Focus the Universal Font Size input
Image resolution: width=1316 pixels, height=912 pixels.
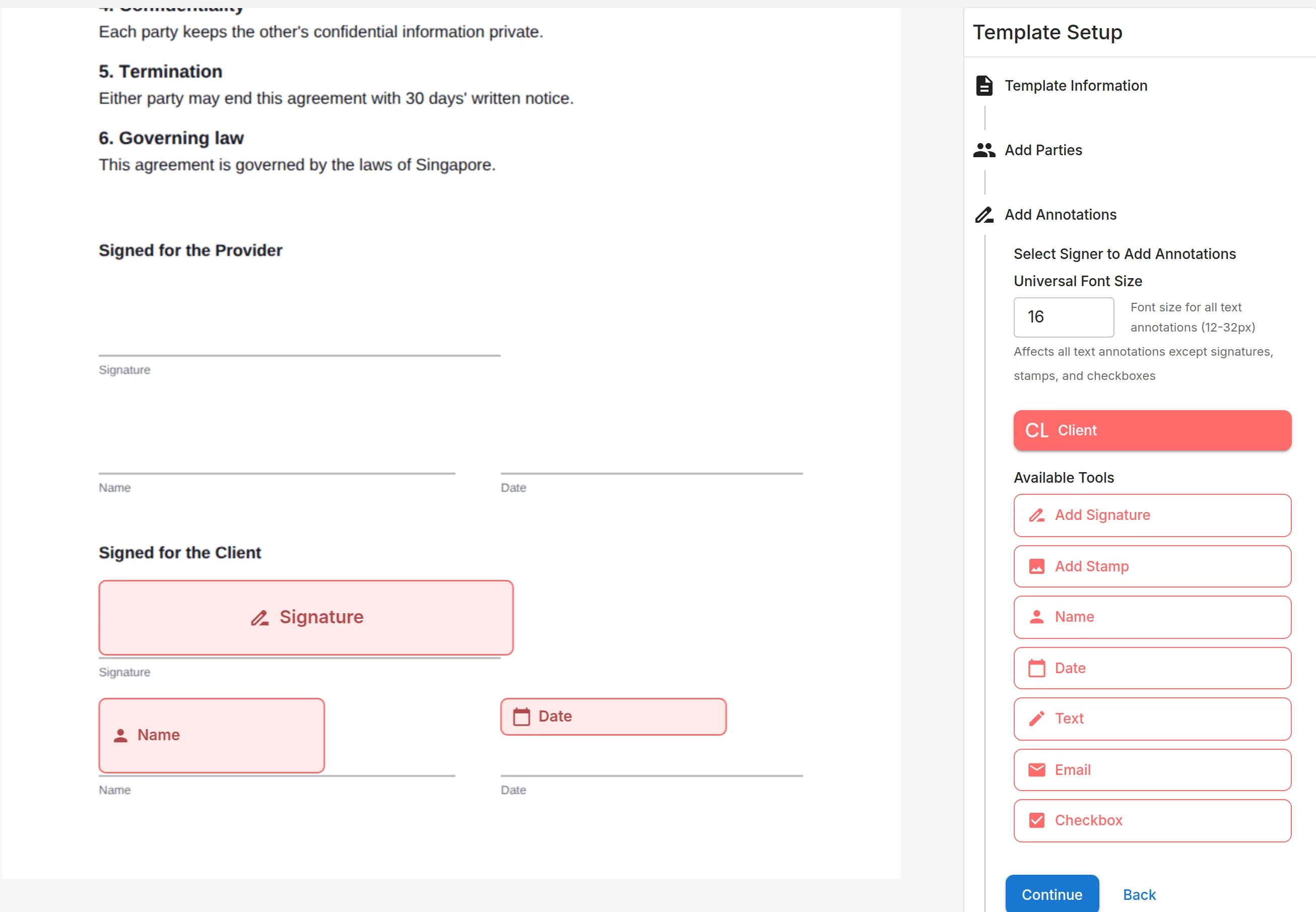1064,317
